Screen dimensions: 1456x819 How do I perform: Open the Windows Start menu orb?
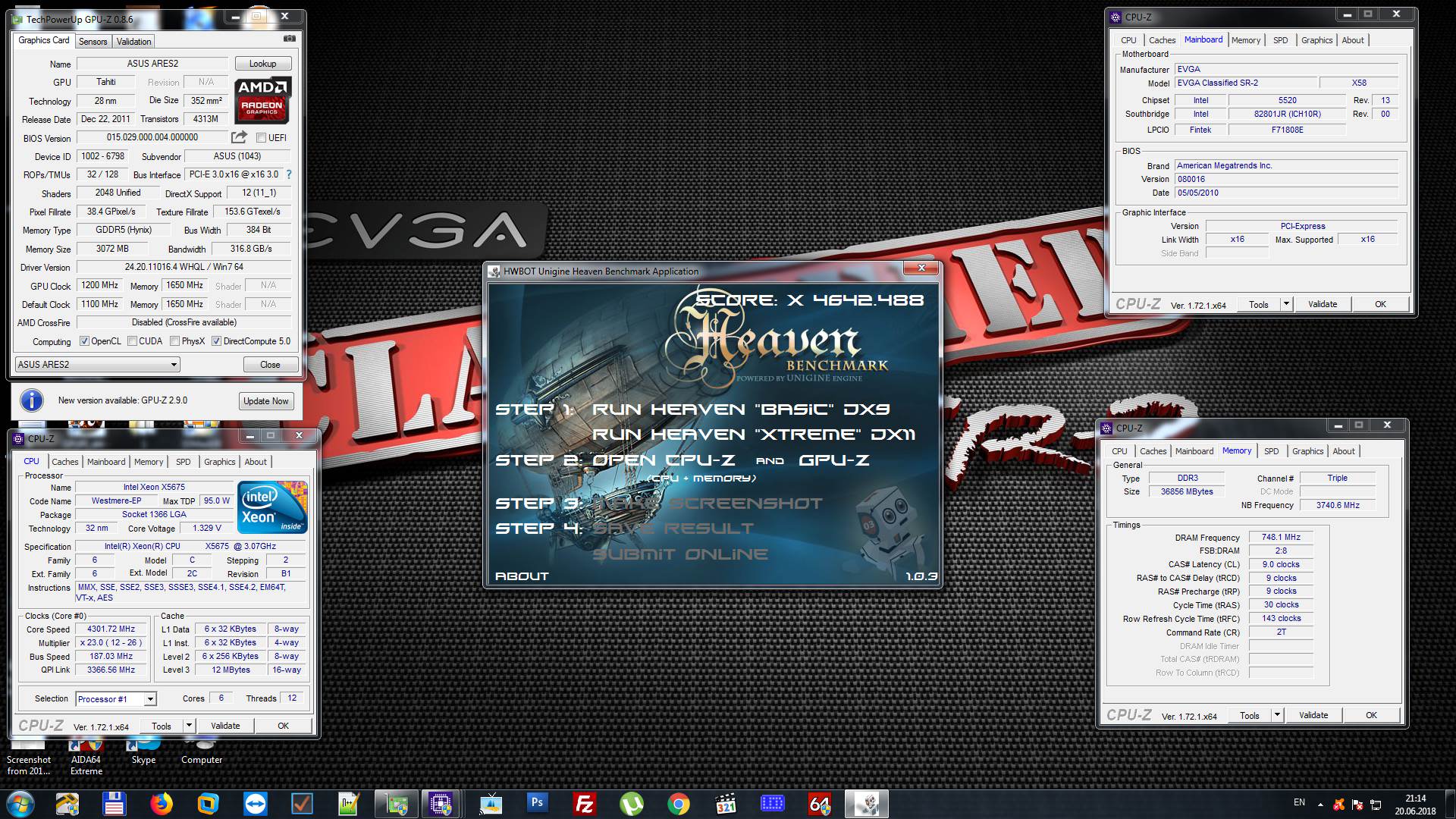(x=20, y=804)
